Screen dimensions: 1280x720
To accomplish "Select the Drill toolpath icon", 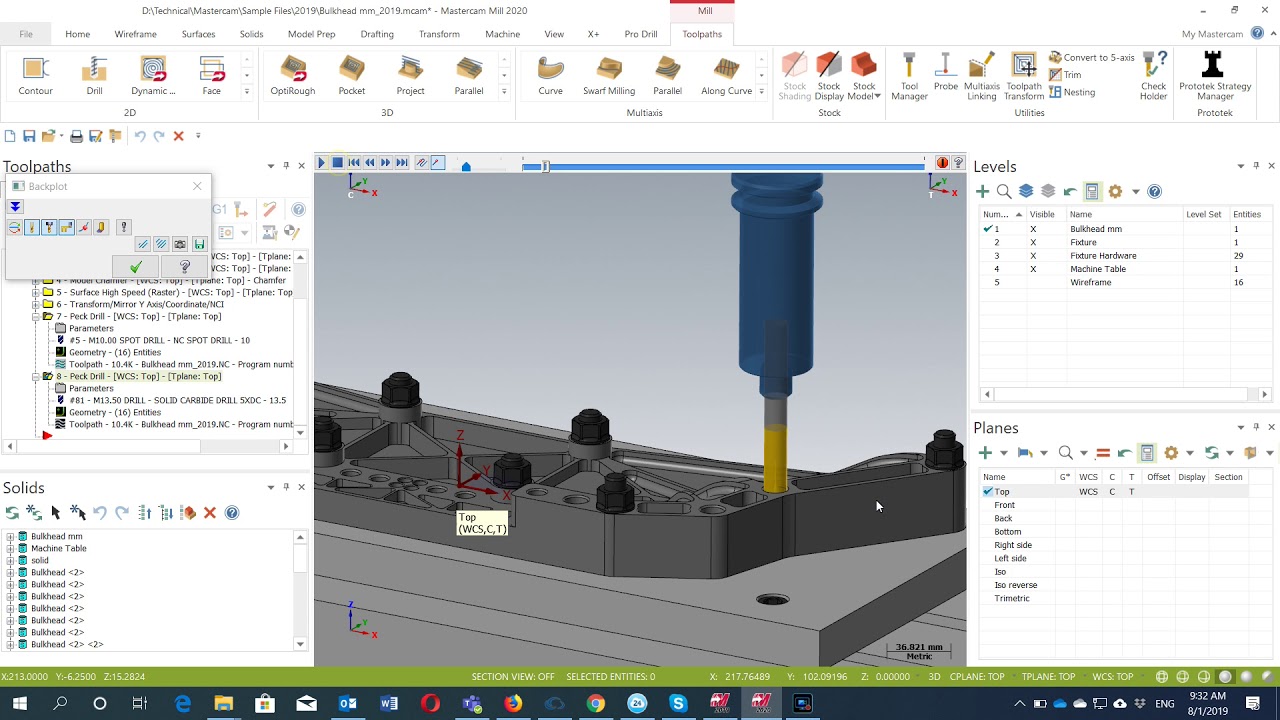I will click(94, 75).
